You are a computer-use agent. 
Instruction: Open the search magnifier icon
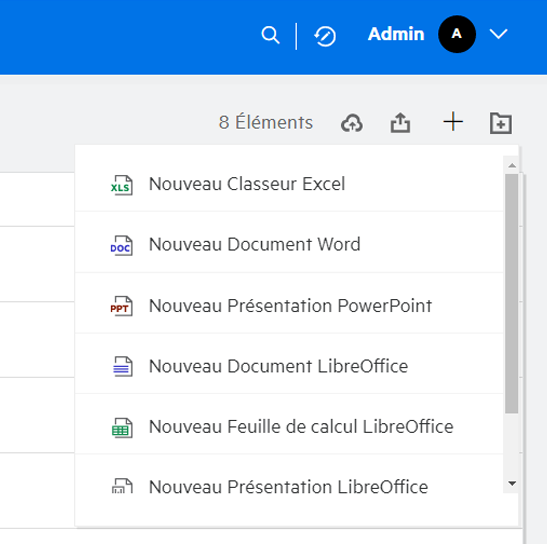pos(270,35)
